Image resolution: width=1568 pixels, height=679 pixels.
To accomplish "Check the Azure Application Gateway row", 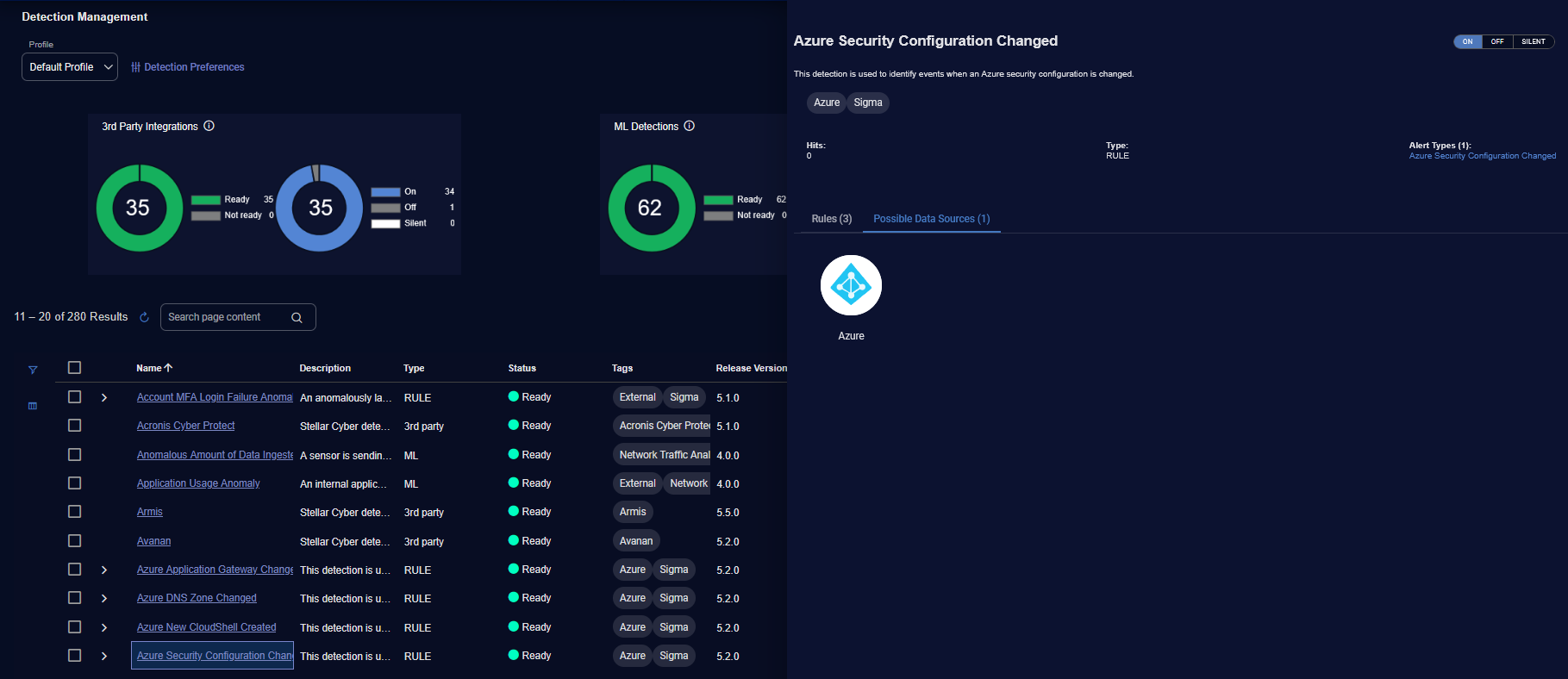I will click(75, 570).
